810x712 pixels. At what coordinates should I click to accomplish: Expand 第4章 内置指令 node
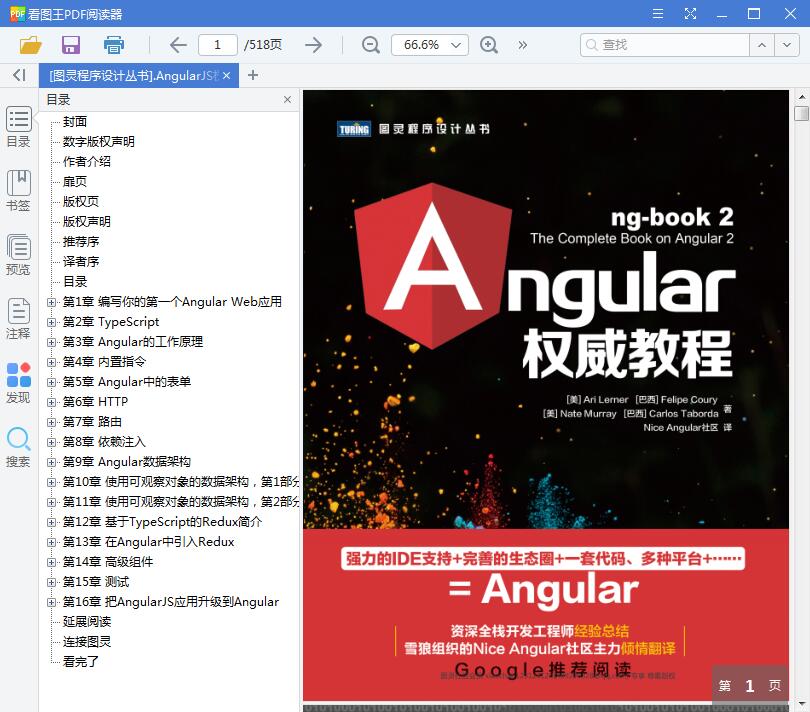coord(51,362)
